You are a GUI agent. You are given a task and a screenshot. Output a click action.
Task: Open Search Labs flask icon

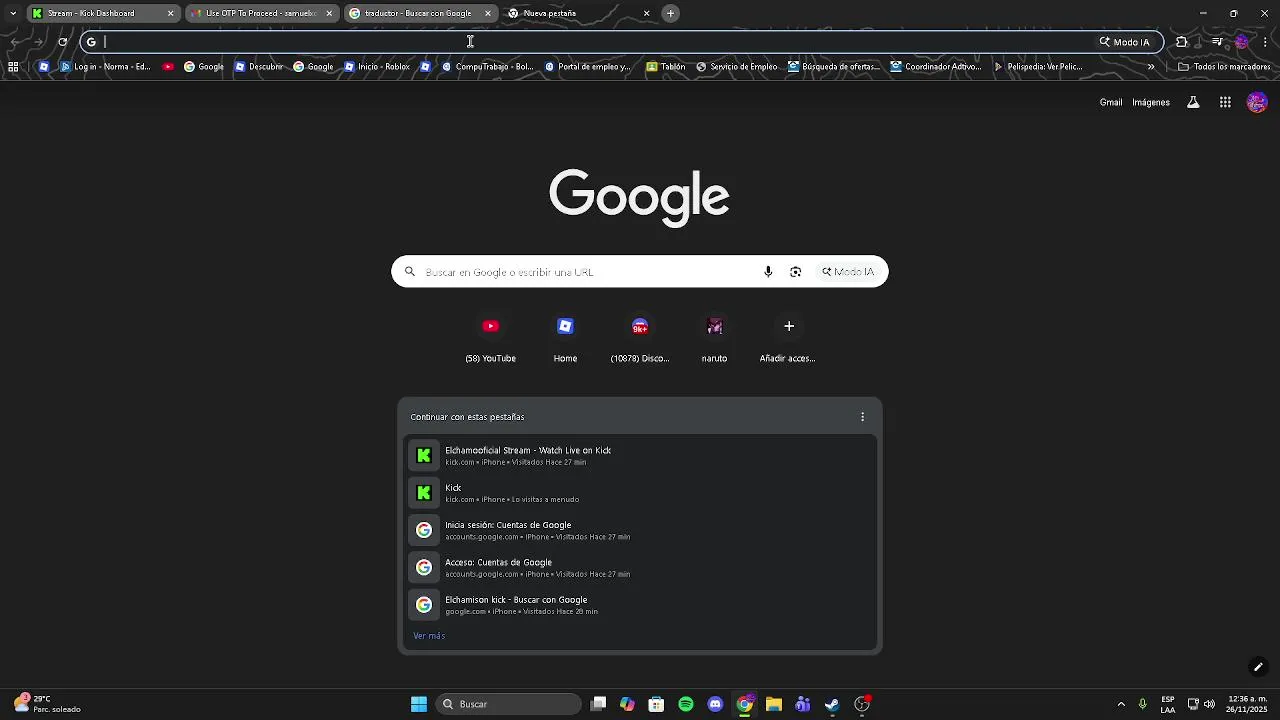coord(1193,102)
